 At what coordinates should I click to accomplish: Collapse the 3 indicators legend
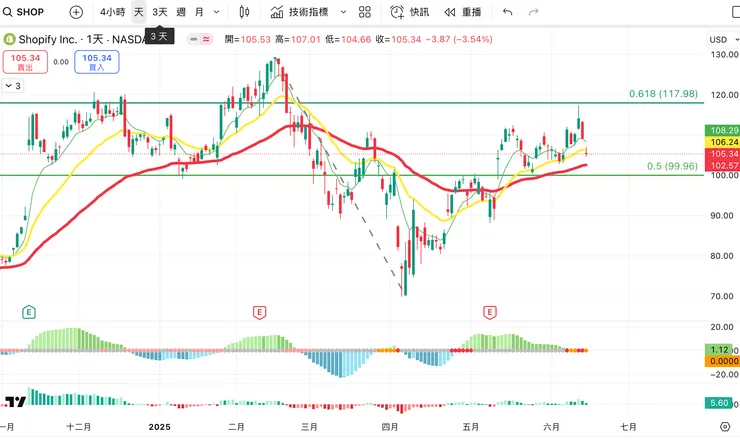[x=13, y=86]
